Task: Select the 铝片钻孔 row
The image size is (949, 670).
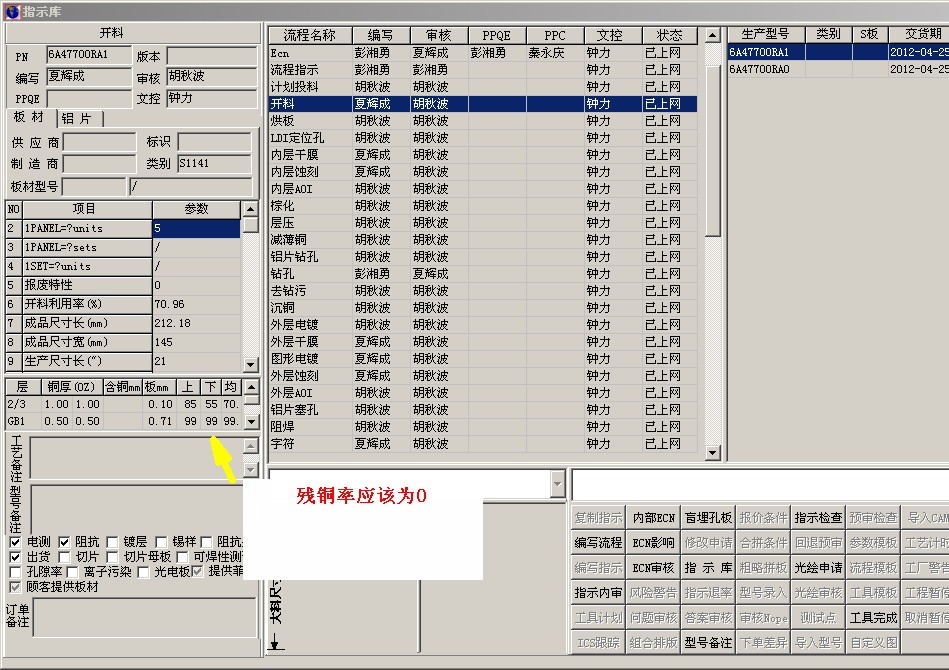Action: click(483, 257)
